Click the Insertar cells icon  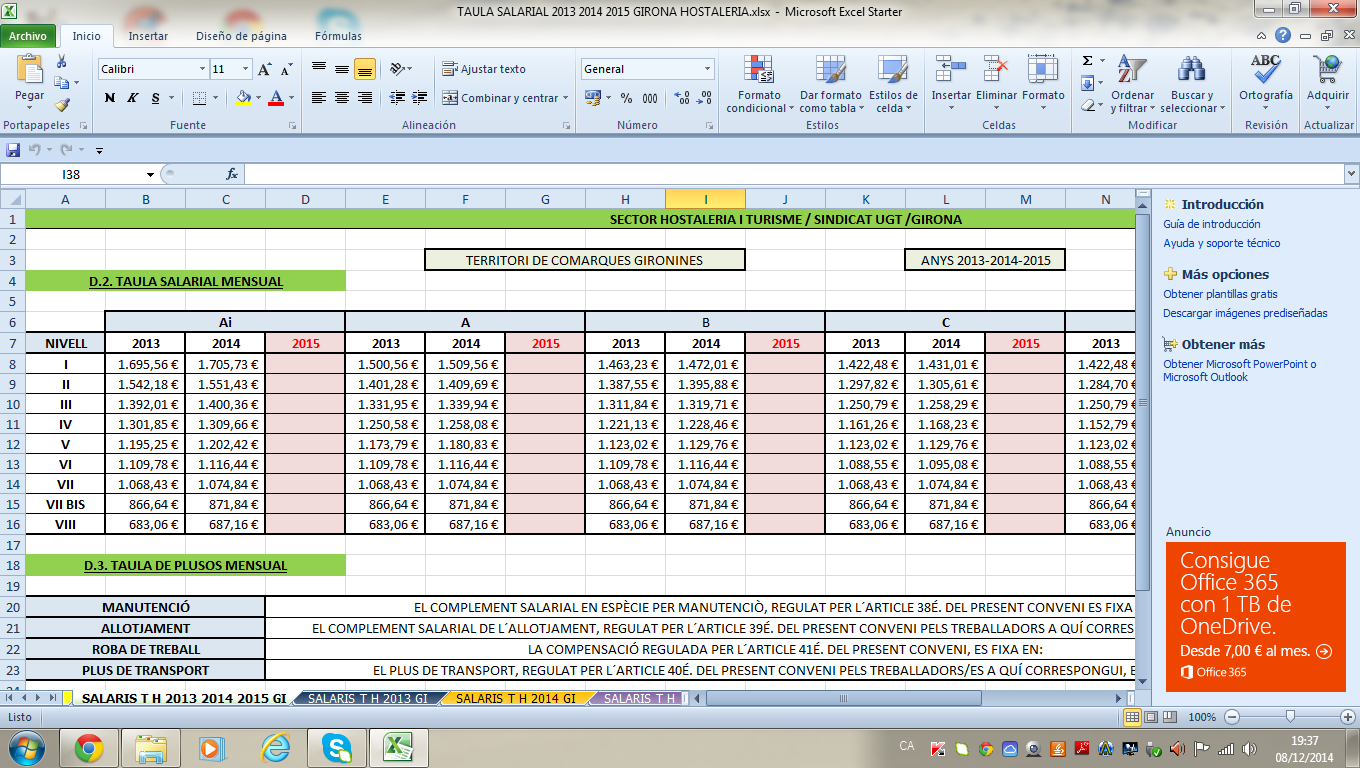tap(951, 69)
